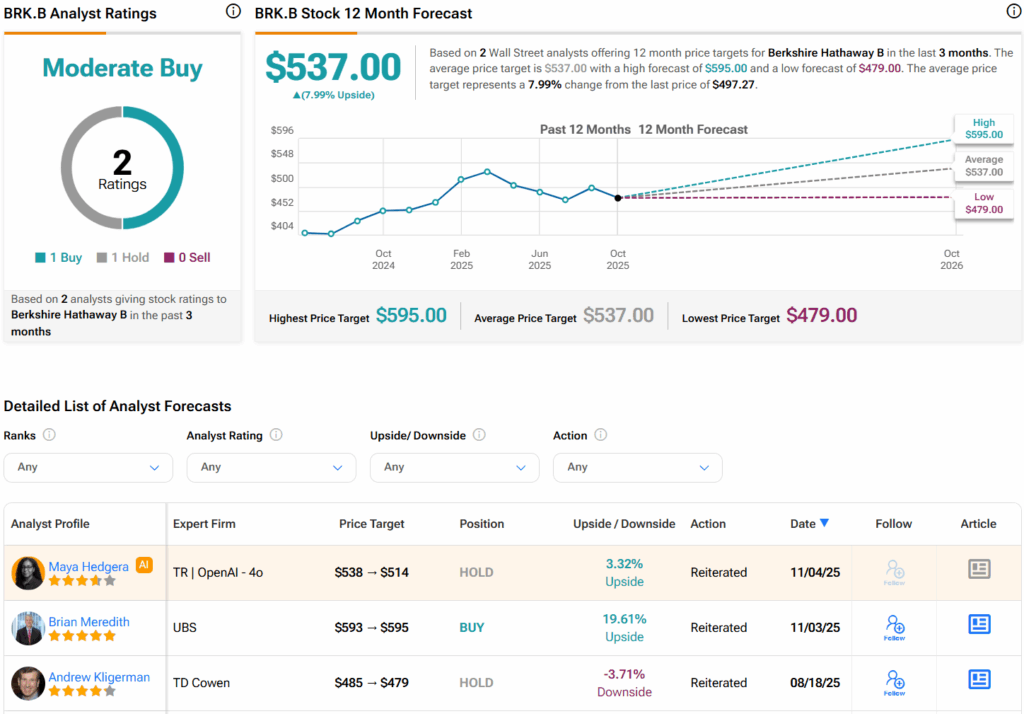Open Brian Meredith's article icon
Viewport: 1024px width, 714px height.
[x=978, y=625]
